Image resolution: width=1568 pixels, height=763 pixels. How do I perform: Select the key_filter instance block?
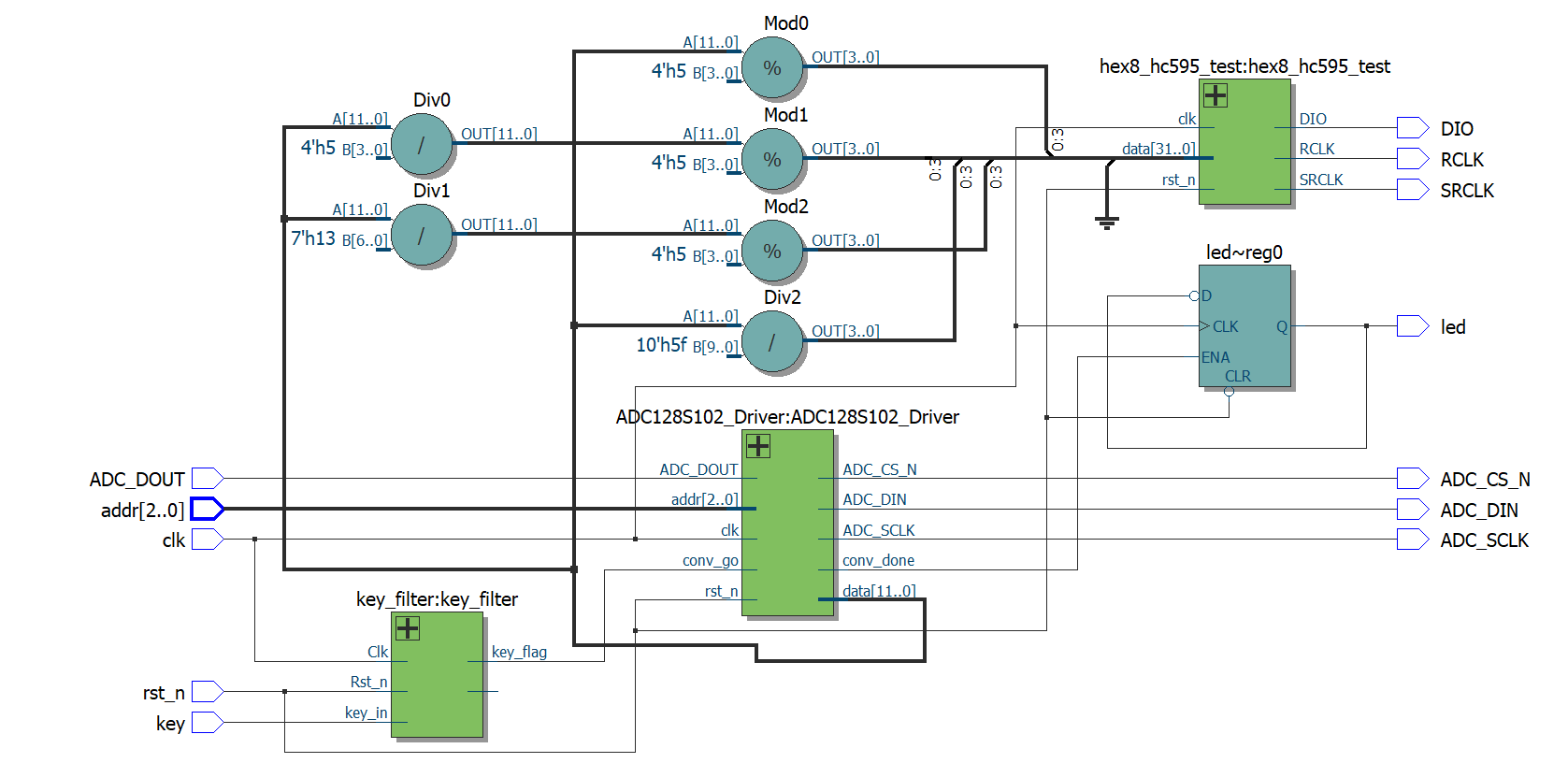pyautogui.click(x=437, y=675)
